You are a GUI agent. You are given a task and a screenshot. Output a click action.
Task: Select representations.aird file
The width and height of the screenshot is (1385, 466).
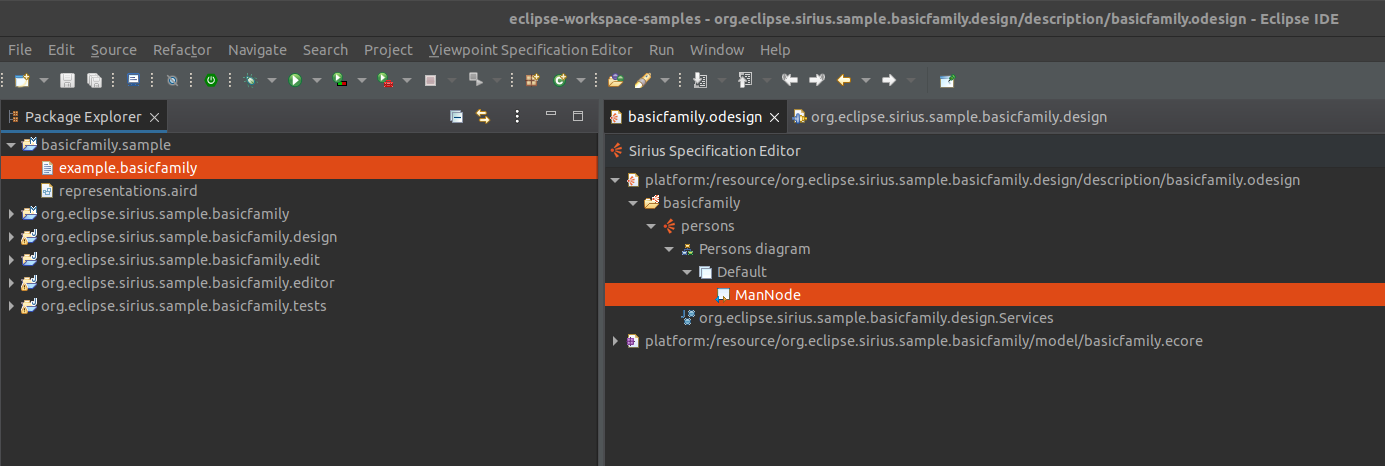pyautogui.click(x=128, y=191)
